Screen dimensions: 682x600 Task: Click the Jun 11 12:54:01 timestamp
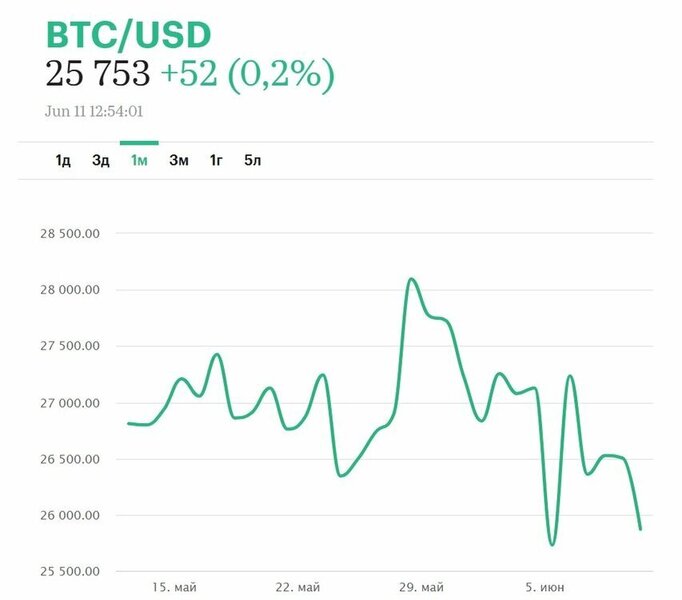tap(101, 111)
